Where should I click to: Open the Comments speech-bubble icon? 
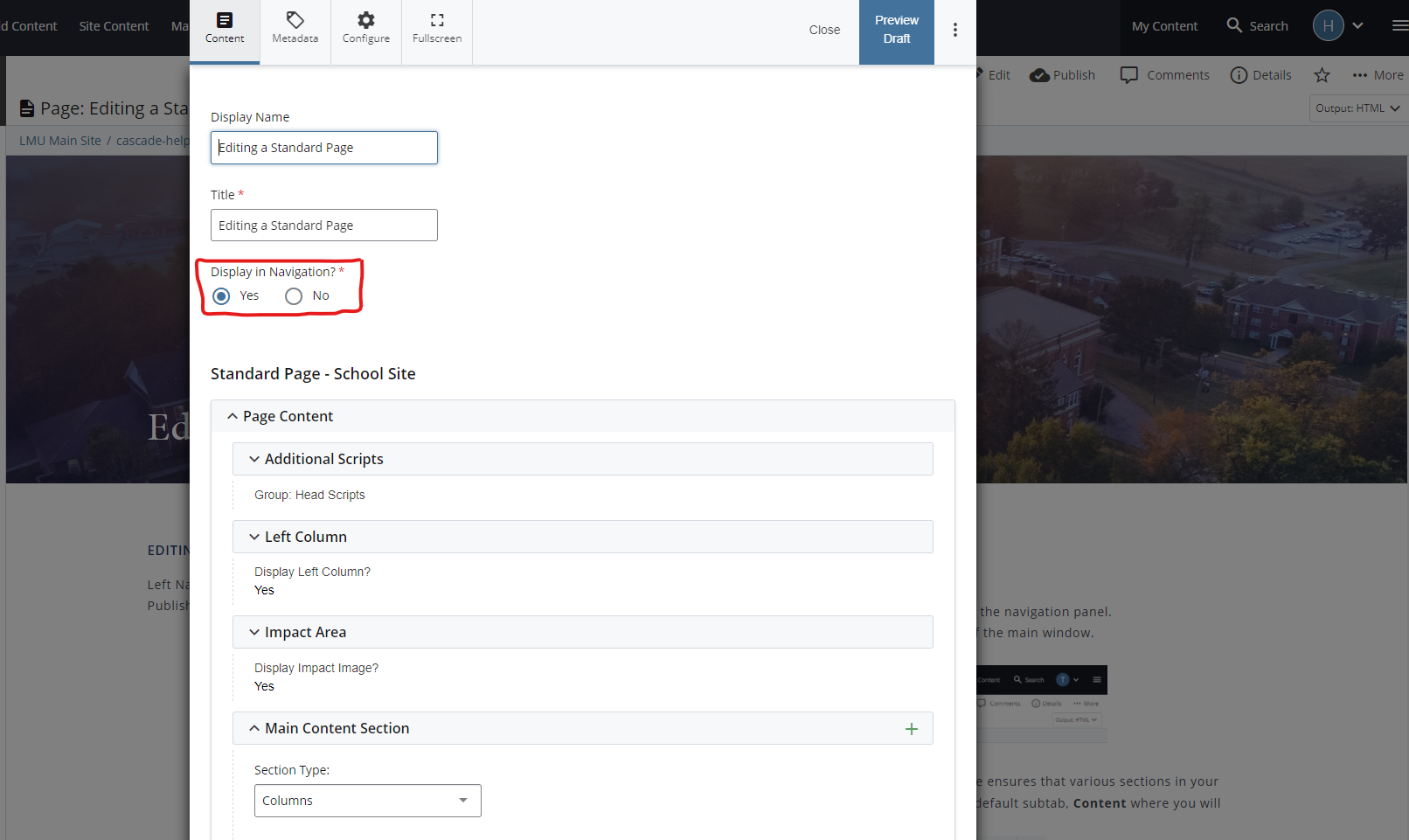(1129, 75)
